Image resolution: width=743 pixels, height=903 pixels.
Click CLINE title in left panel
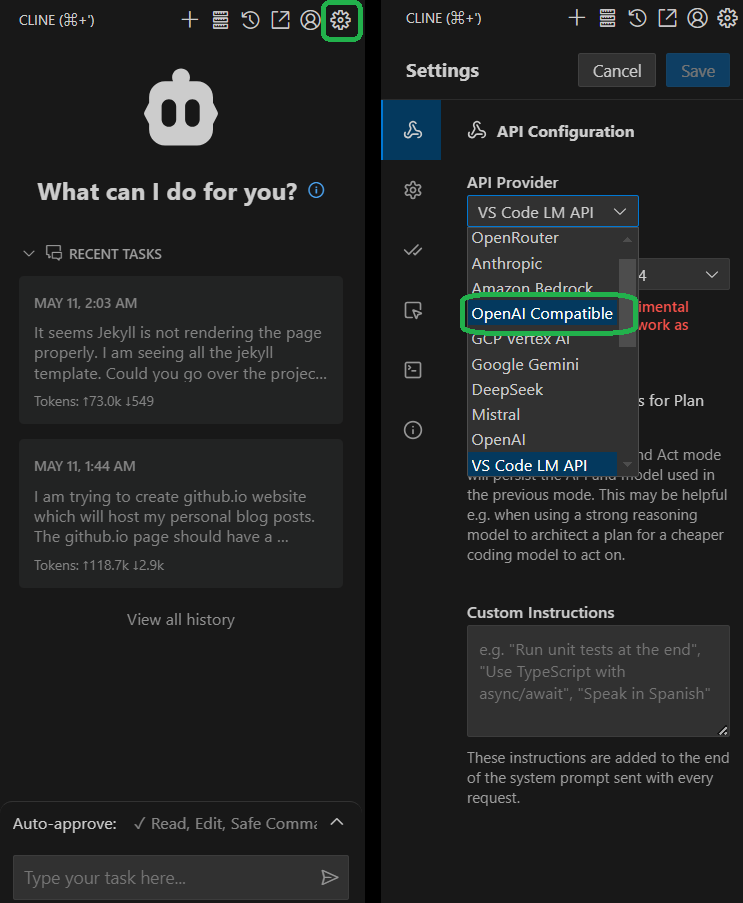(56, 20)
